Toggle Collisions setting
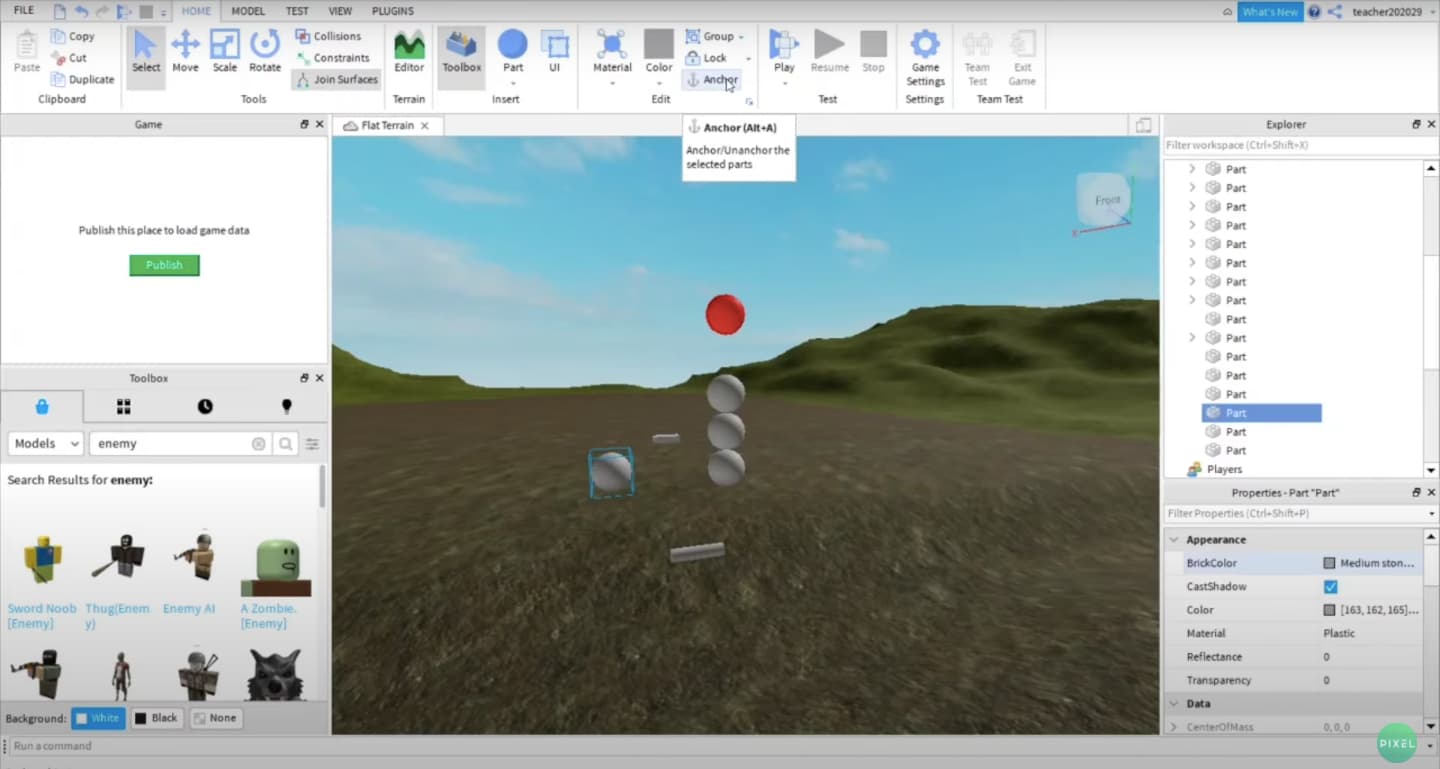Screen dimensions: 1440x769 (328, 36)
